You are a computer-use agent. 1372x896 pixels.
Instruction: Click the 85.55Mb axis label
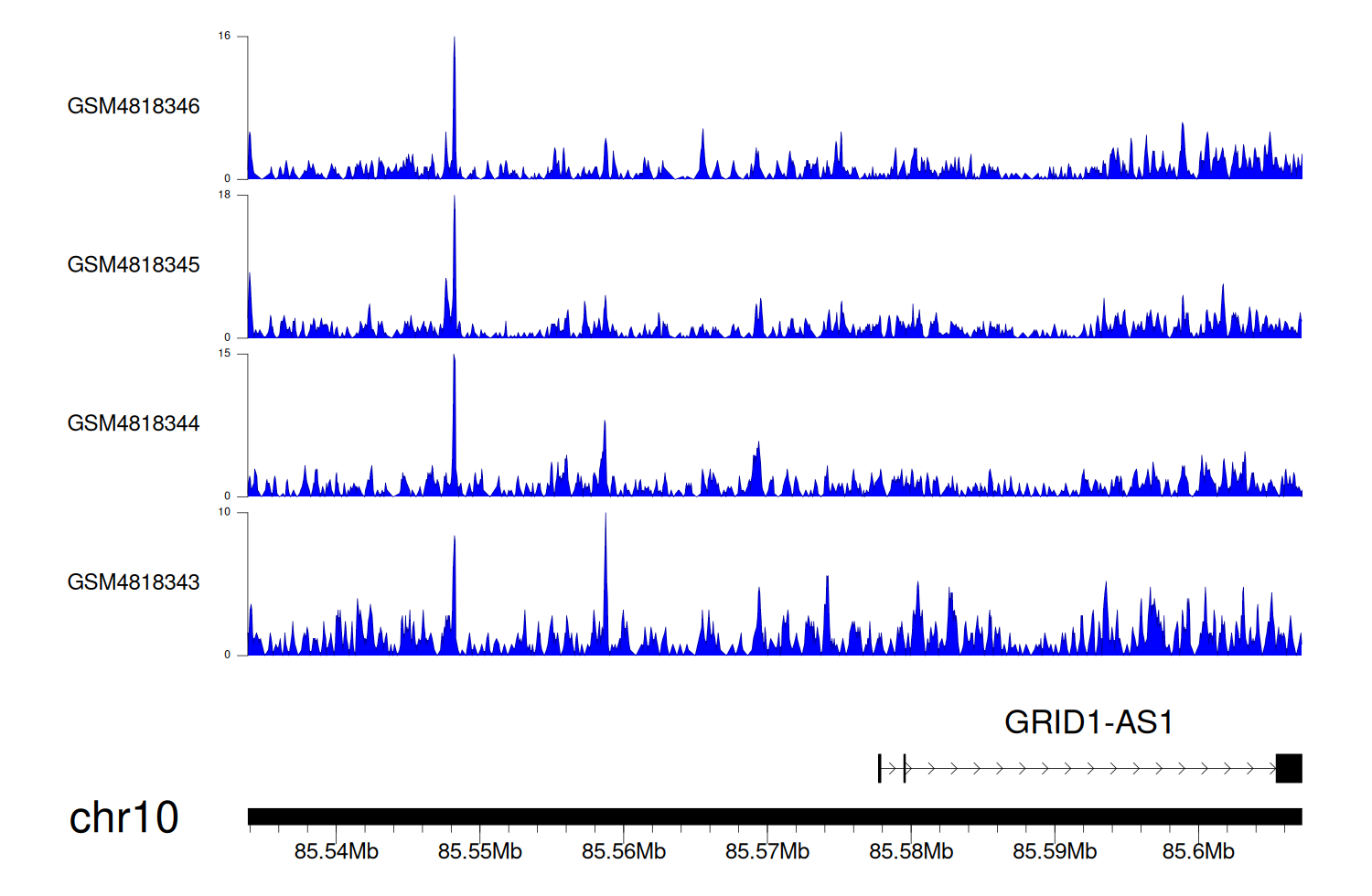click(479, 852)
